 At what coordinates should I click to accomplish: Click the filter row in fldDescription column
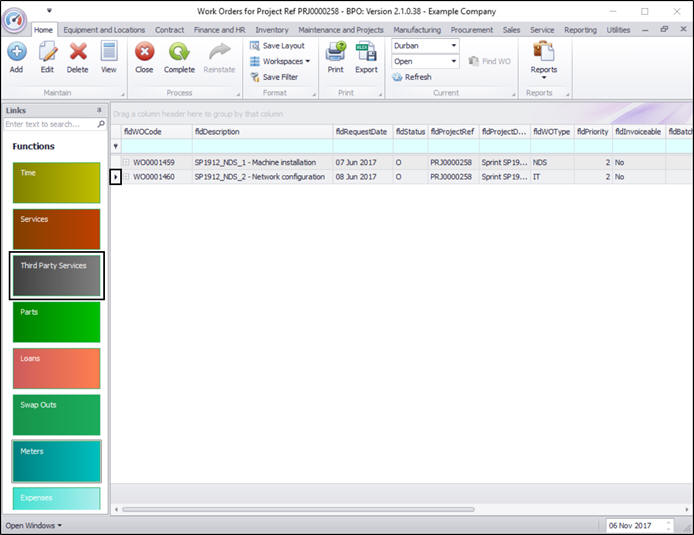click(x=262, y=146)
